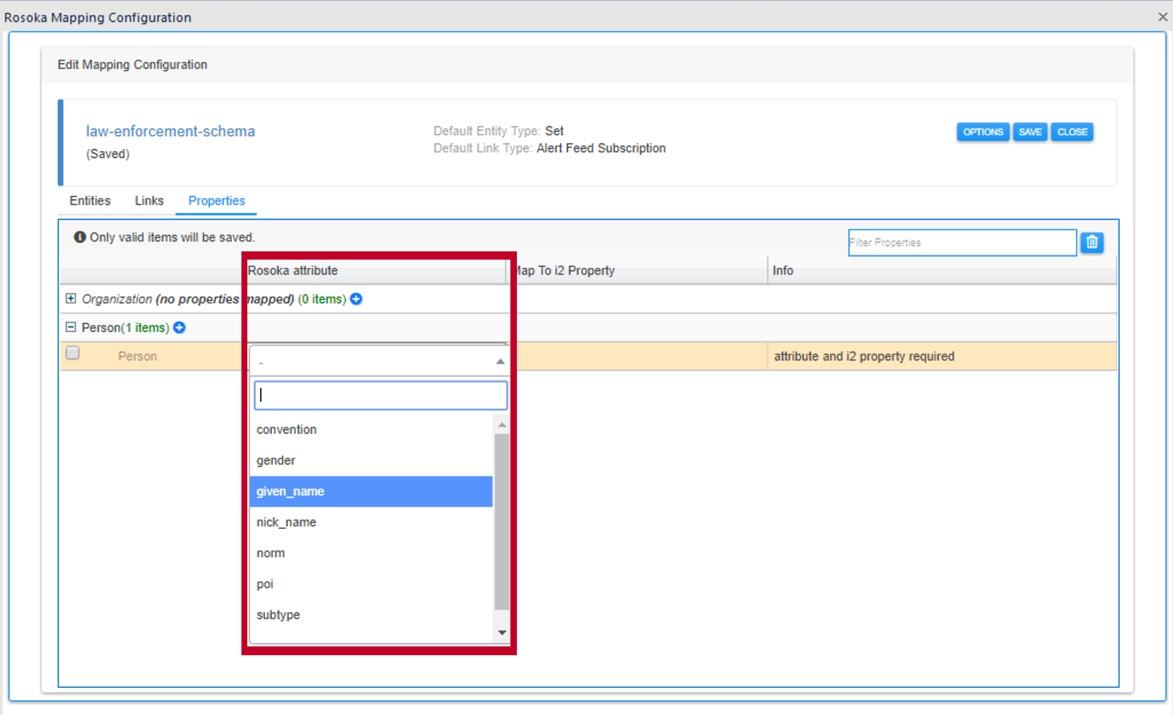The width and height of the screenshot is (1173, 715).
Task: Click the Filter Properties input field
Action: pos(961,242)
